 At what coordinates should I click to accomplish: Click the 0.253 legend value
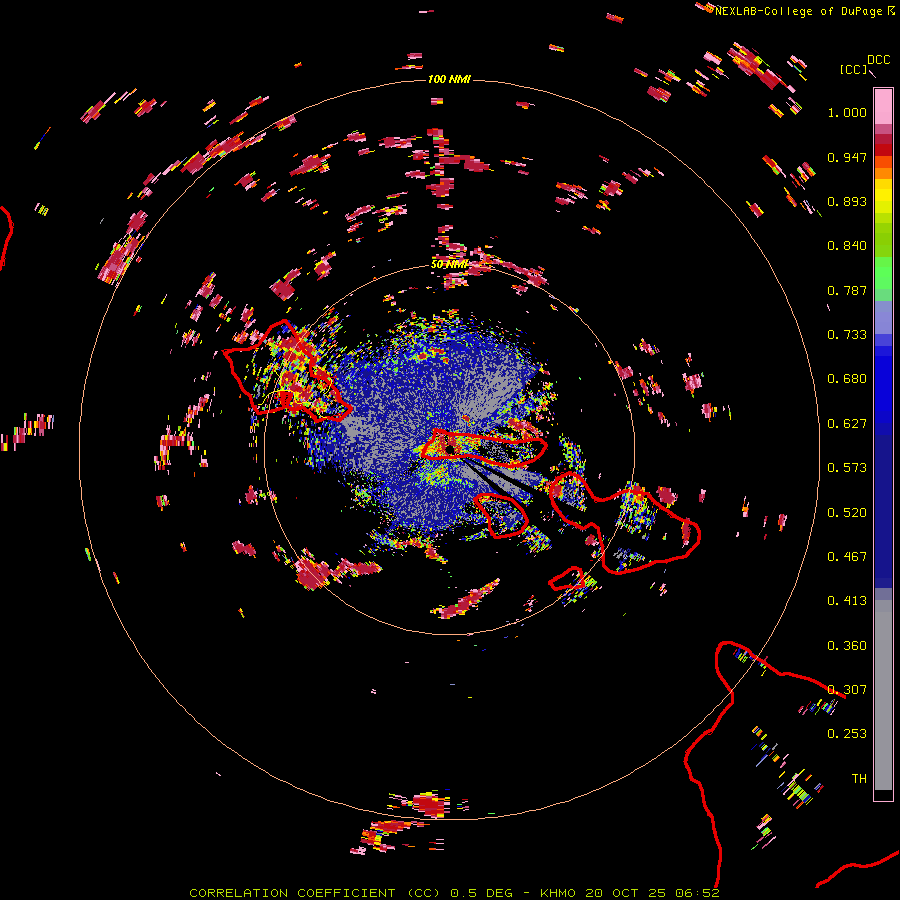[x=847, y=734]
